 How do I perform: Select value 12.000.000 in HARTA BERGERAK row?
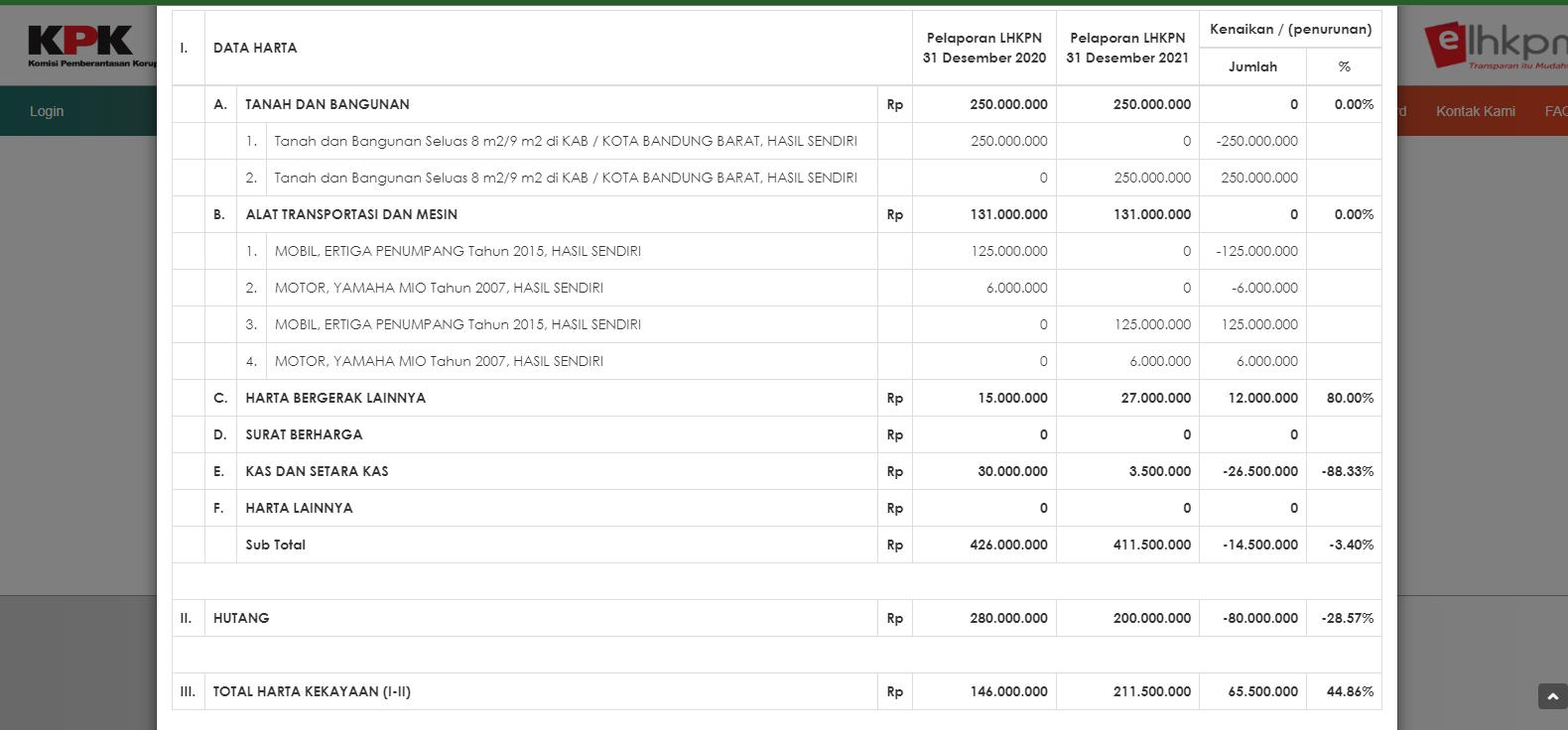1263,398
